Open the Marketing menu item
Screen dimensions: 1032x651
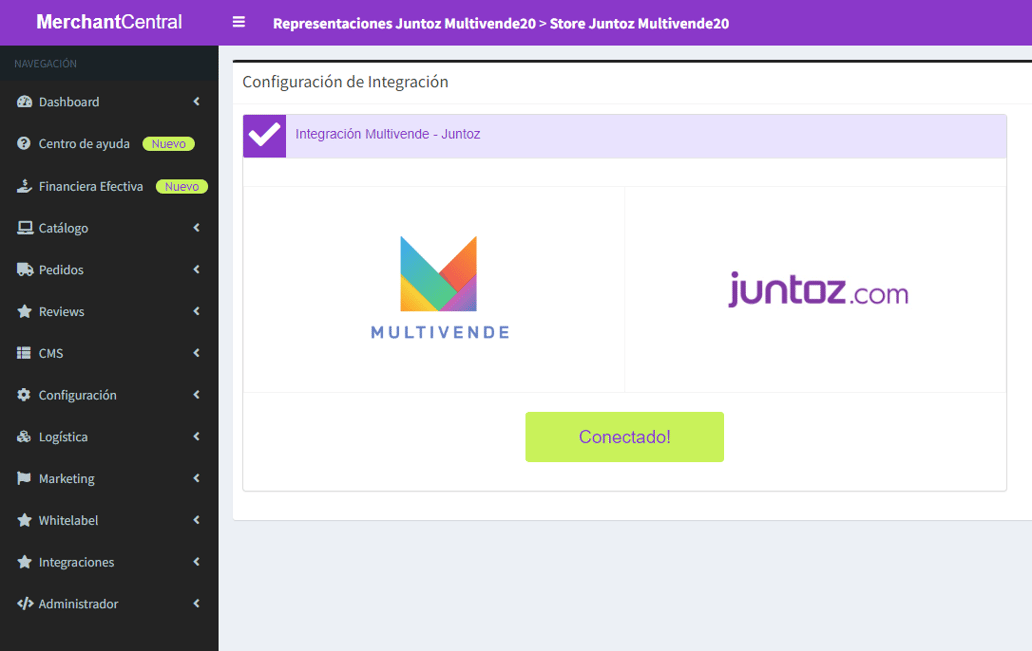tap(109, 479)
